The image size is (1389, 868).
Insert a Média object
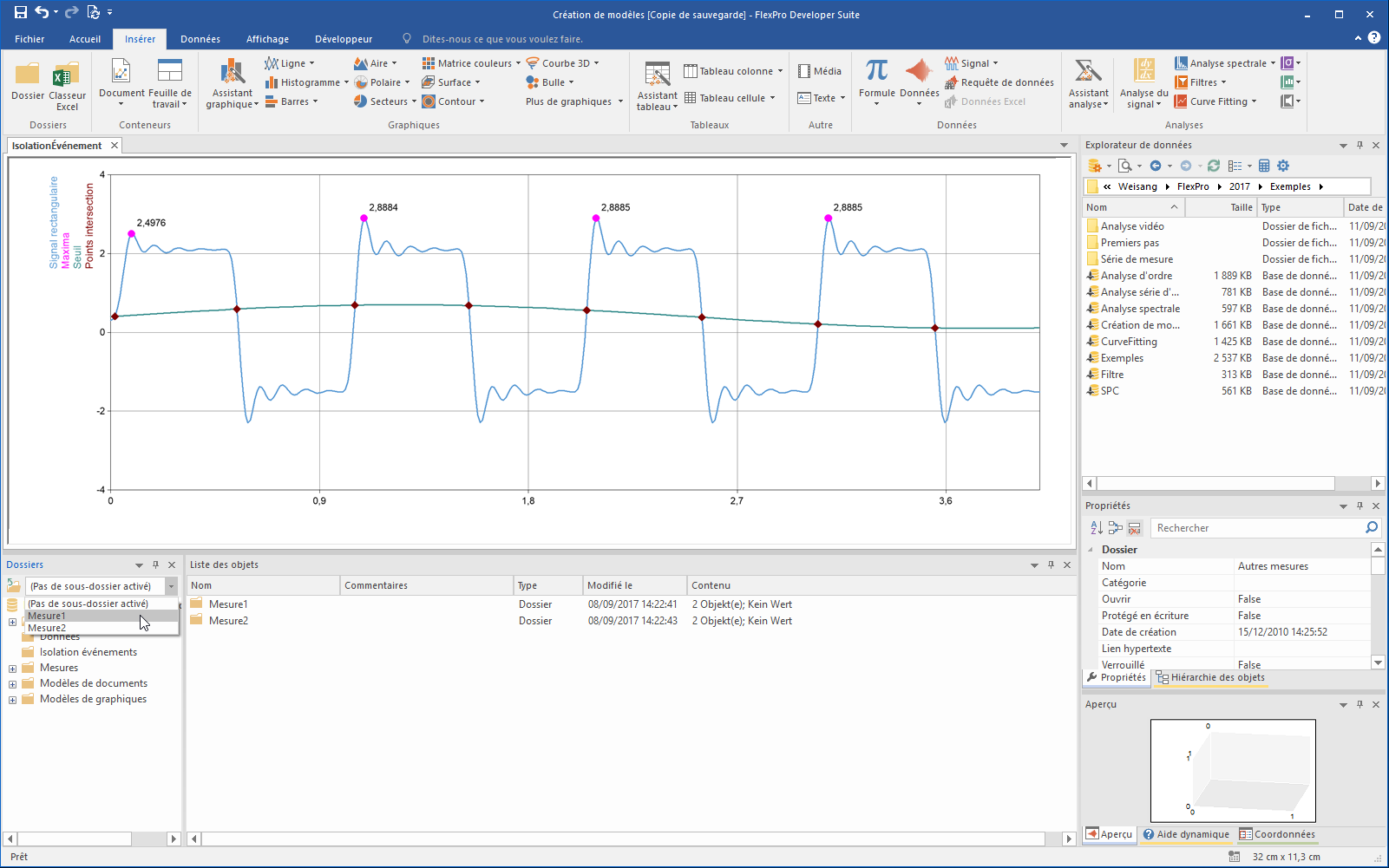pyautogui.click(x=820, y=71)
